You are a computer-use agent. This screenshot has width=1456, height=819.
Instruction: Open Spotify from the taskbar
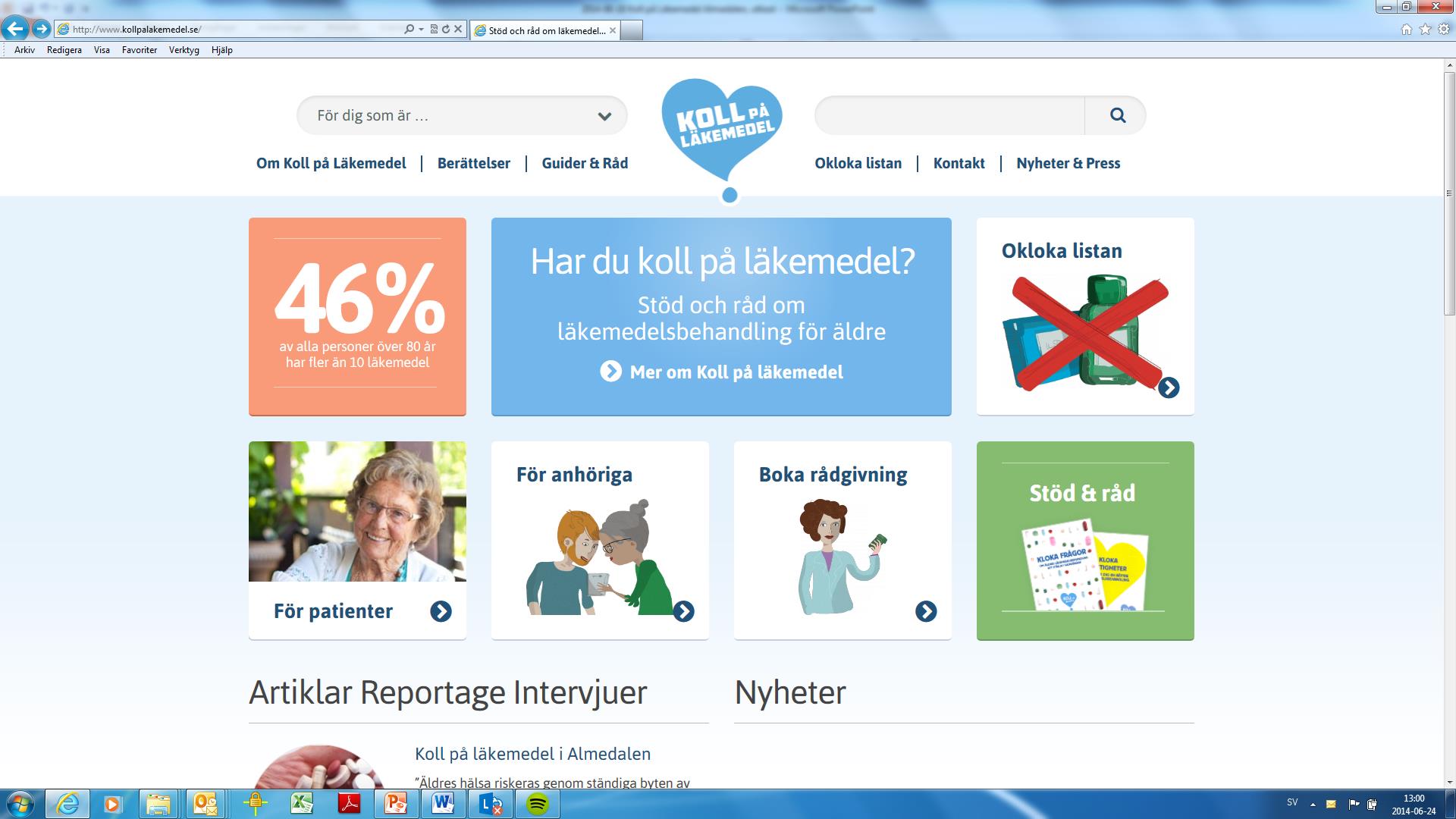click(538, 803)
